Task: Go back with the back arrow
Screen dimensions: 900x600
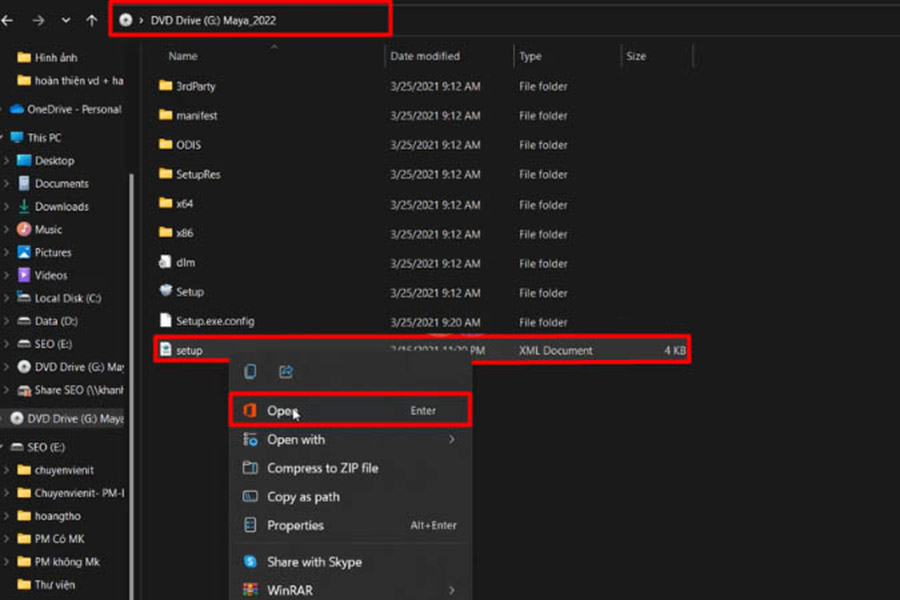Action: (7, 21)
